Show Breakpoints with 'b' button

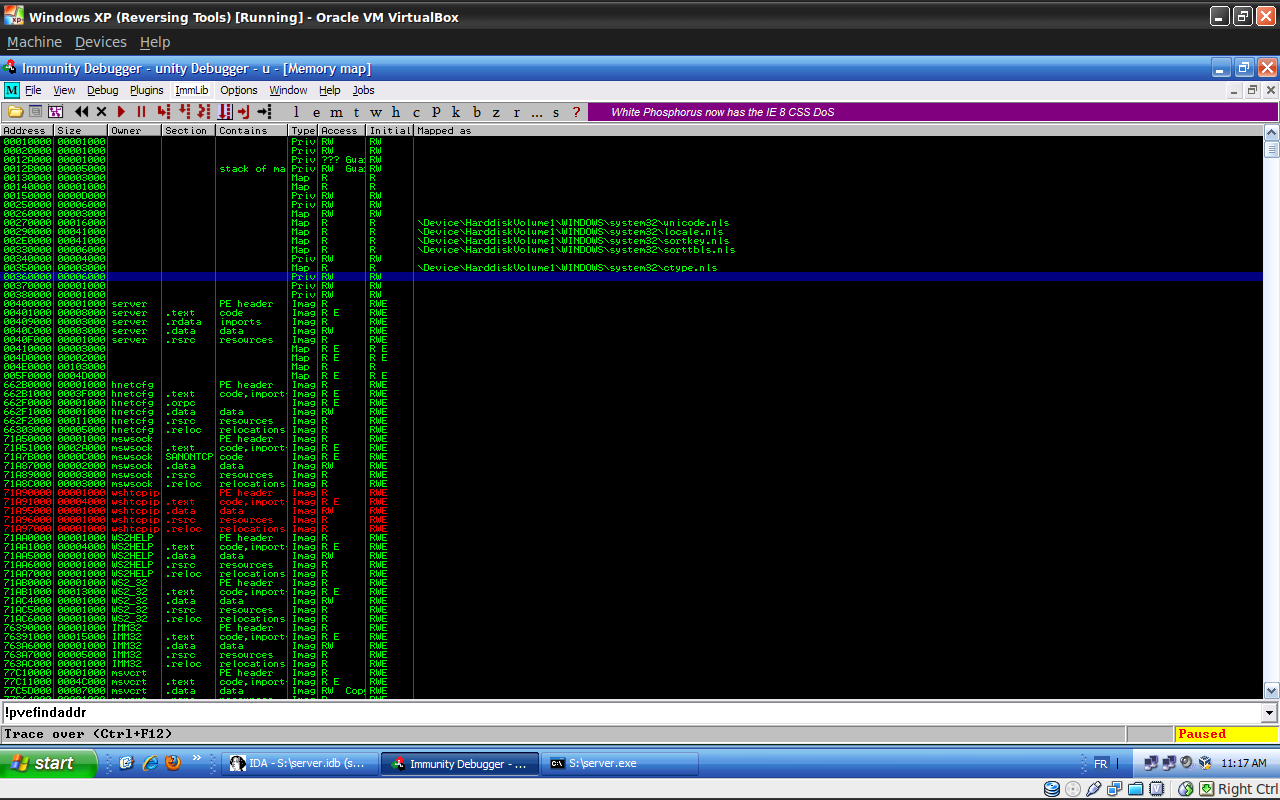coord(477,112)
